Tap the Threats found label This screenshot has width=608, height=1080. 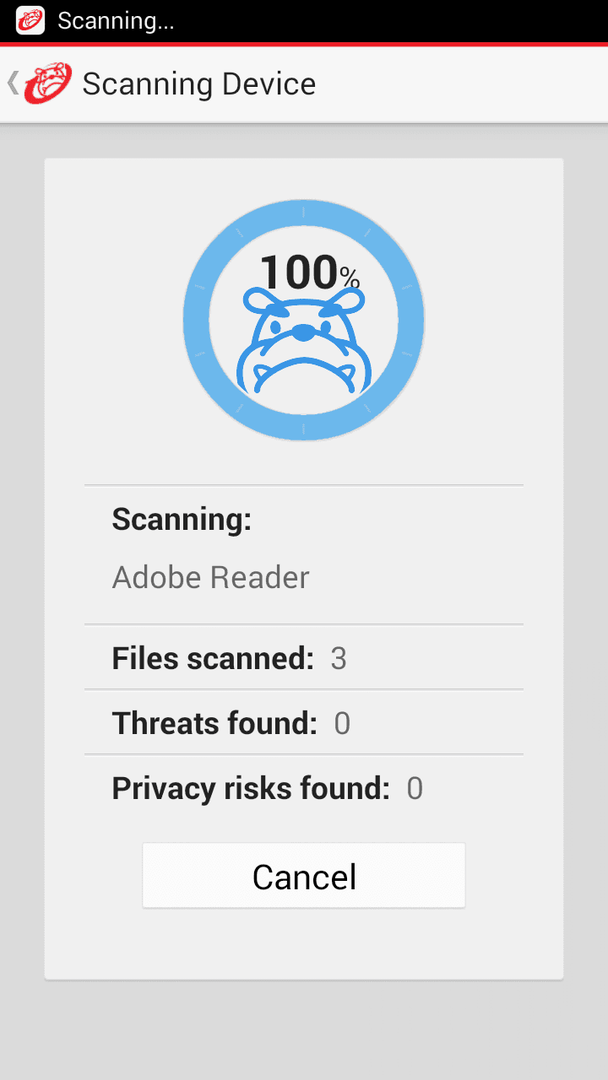[x=215, y=724]
